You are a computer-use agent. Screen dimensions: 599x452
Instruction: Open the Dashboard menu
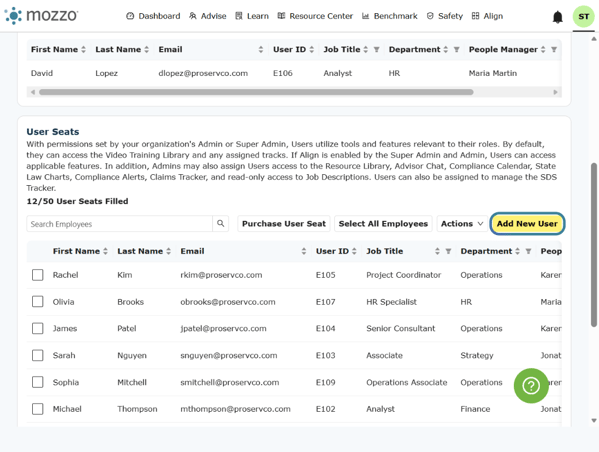(x=153, y=16)
